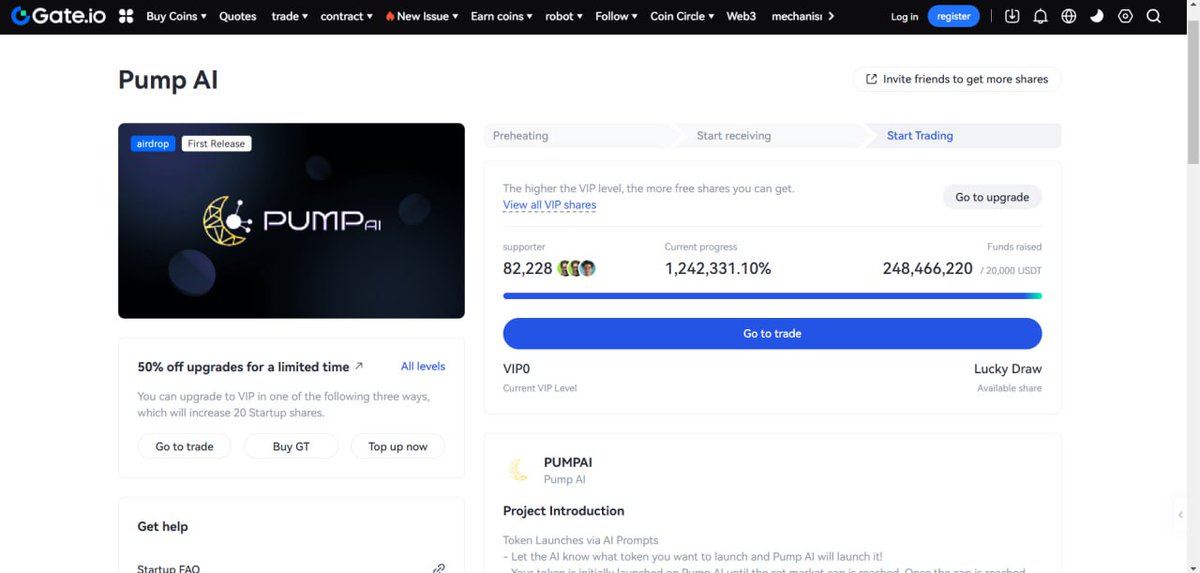
Task: Click the Gate.io logo
Action: click(x=58, y=16)
